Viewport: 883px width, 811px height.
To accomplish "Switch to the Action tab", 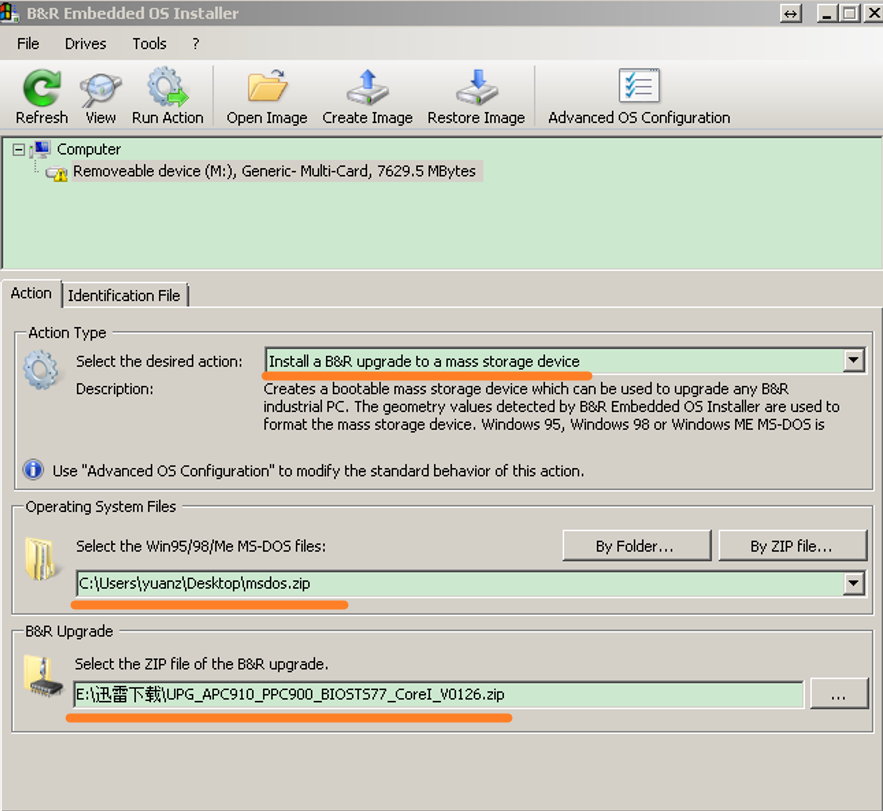I will pyautogui.click(x=31, y=293).
